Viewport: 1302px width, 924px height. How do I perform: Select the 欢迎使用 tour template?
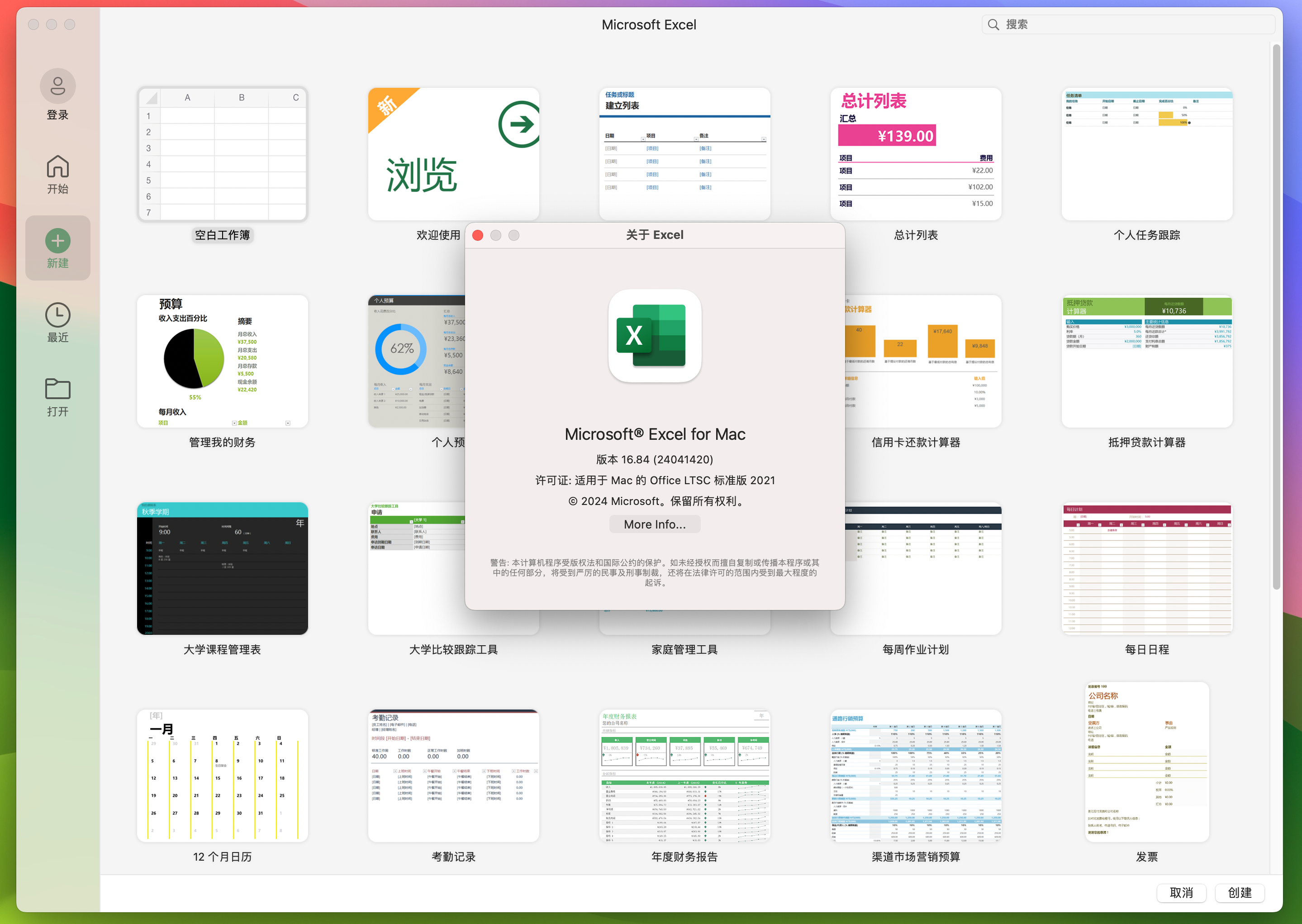[x=453, y=155]
